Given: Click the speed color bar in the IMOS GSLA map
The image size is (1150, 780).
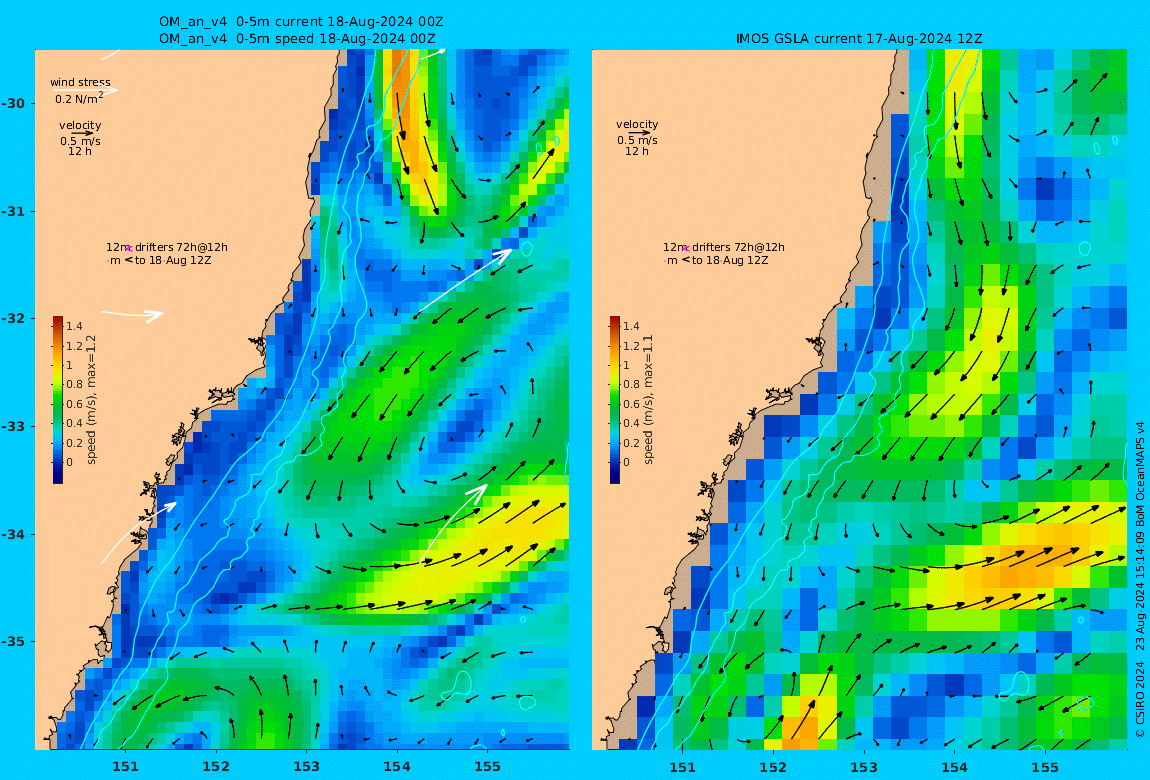Looking at the screenshot, I should click(x=615, y=400).
